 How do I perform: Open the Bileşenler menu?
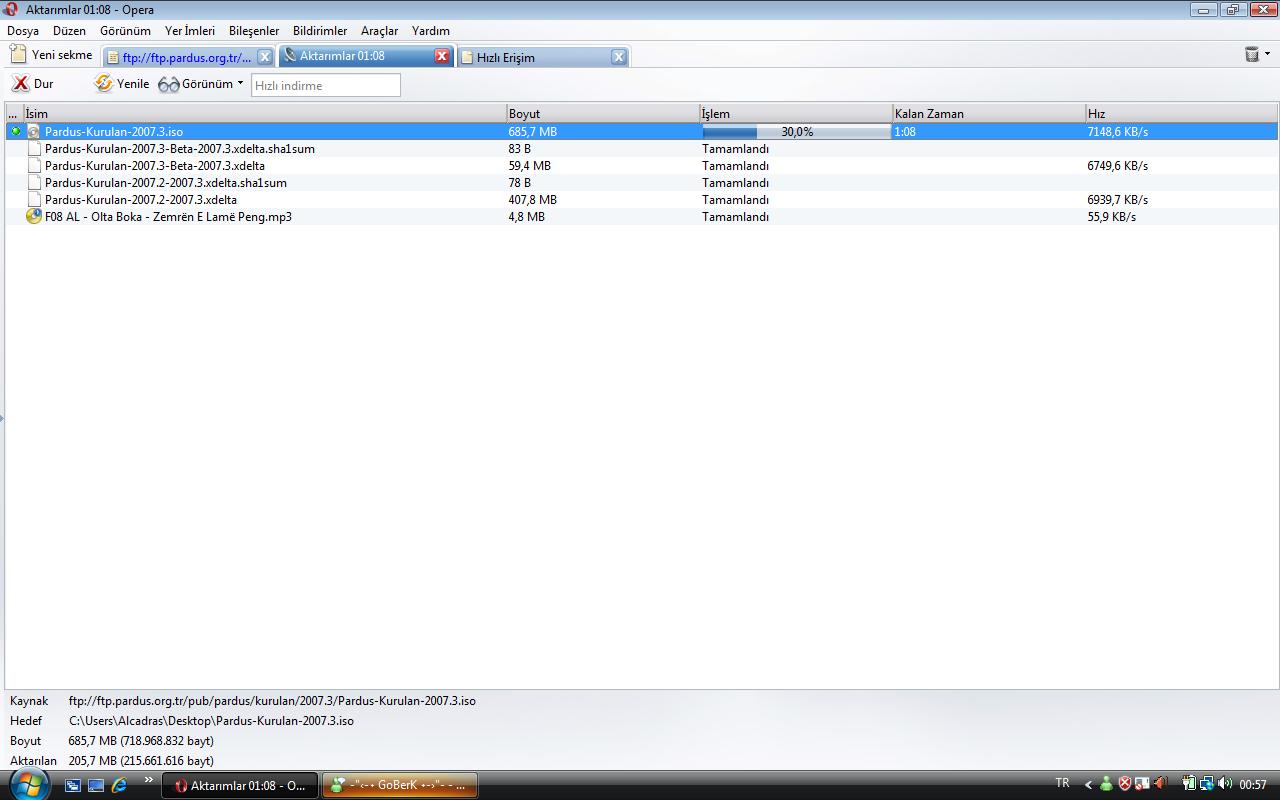[x=254, y=31]
